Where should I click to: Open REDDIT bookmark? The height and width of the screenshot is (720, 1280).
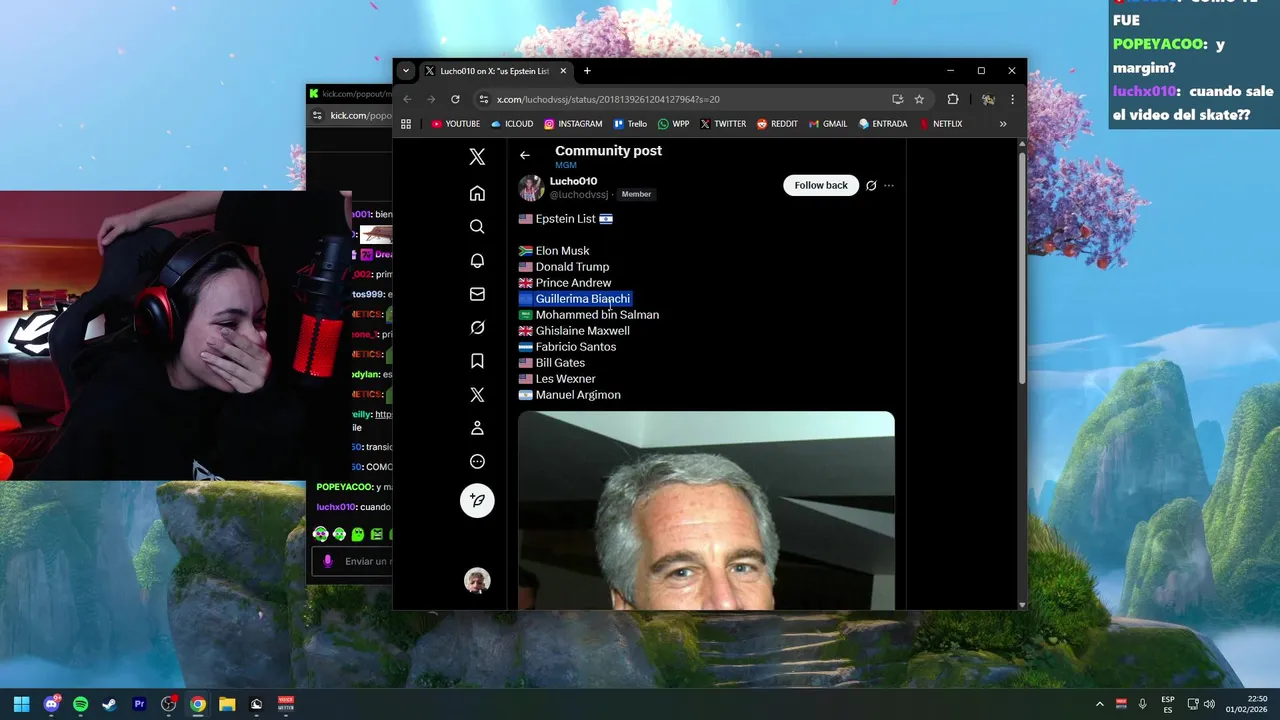777,124
